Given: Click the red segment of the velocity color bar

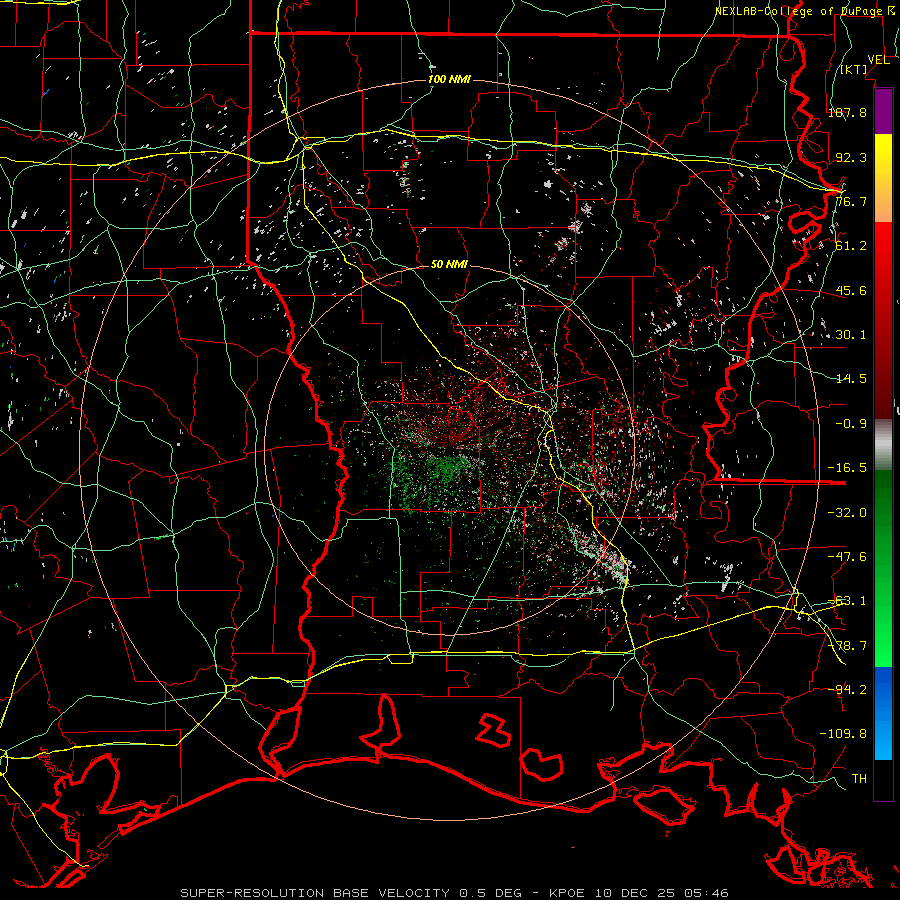Looking at the screenshot, I should [x=883, y=320].
